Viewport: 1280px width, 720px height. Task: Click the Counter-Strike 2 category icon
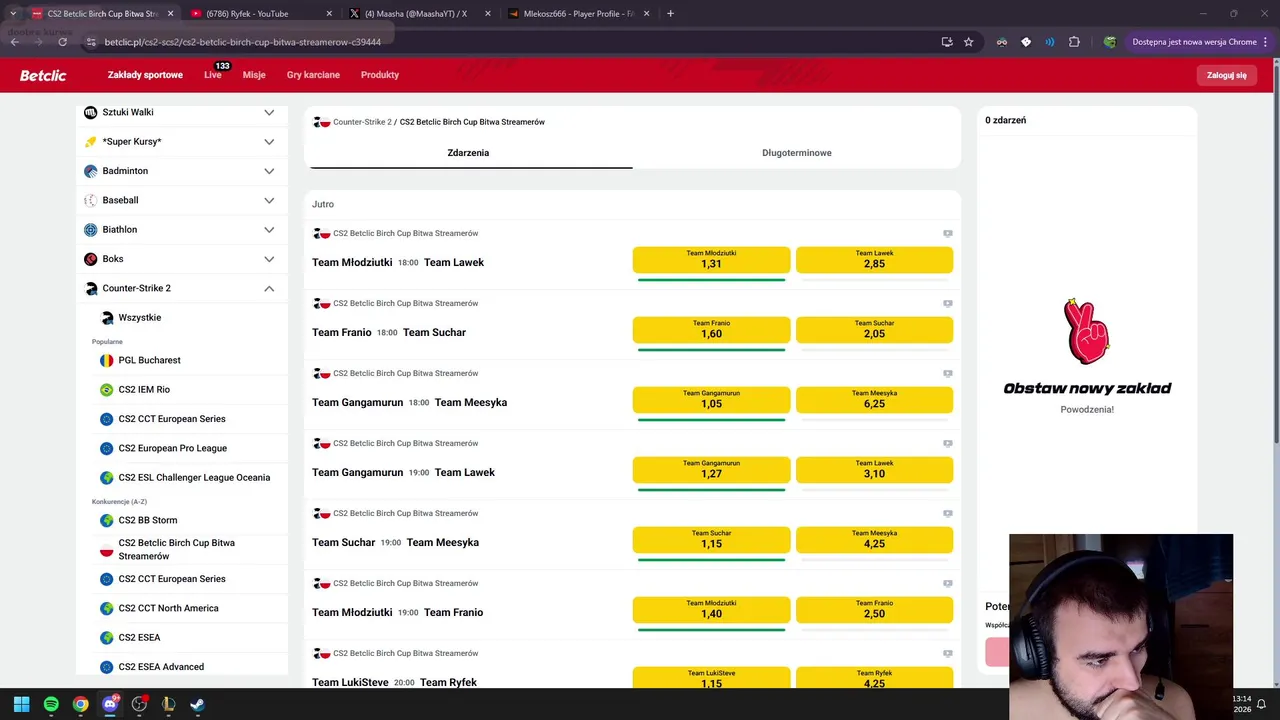(91, 288)
